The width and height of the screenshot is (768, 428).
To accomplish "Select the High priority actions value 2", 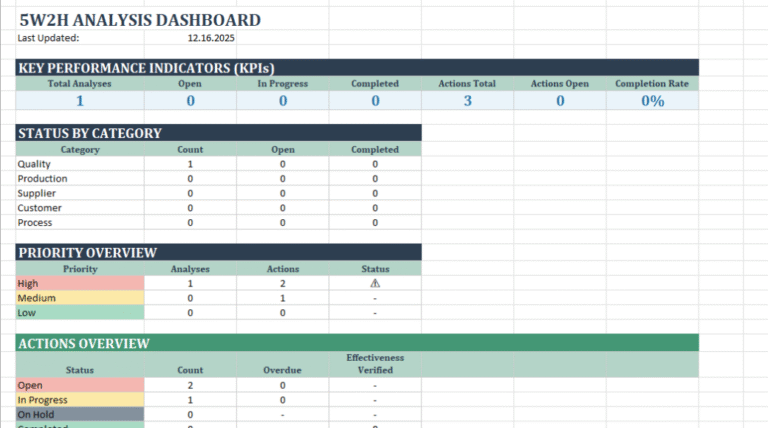I will [x=283, y=284].
